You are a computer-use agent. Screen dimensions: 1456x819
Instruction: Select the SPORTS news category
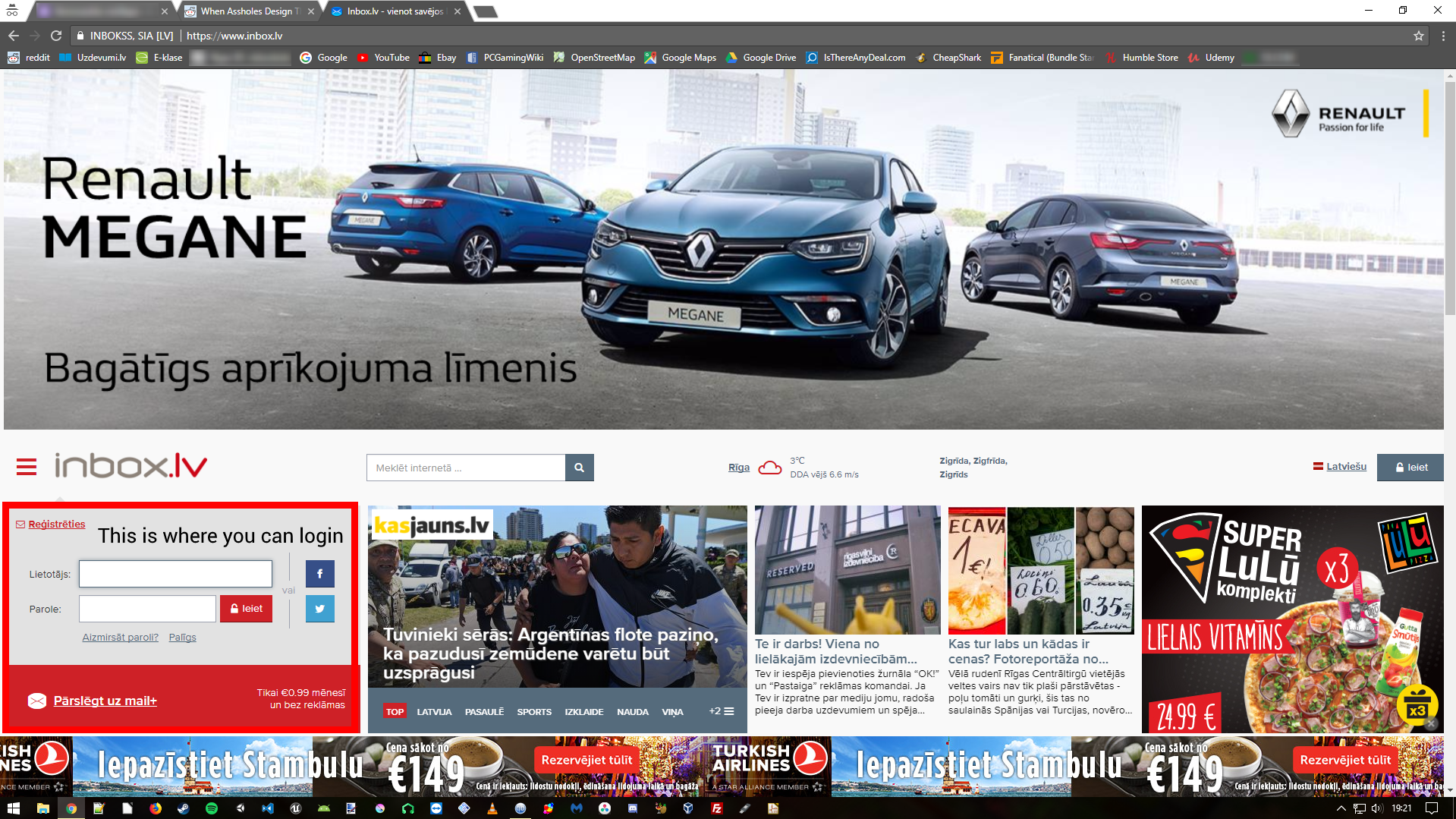534,712
